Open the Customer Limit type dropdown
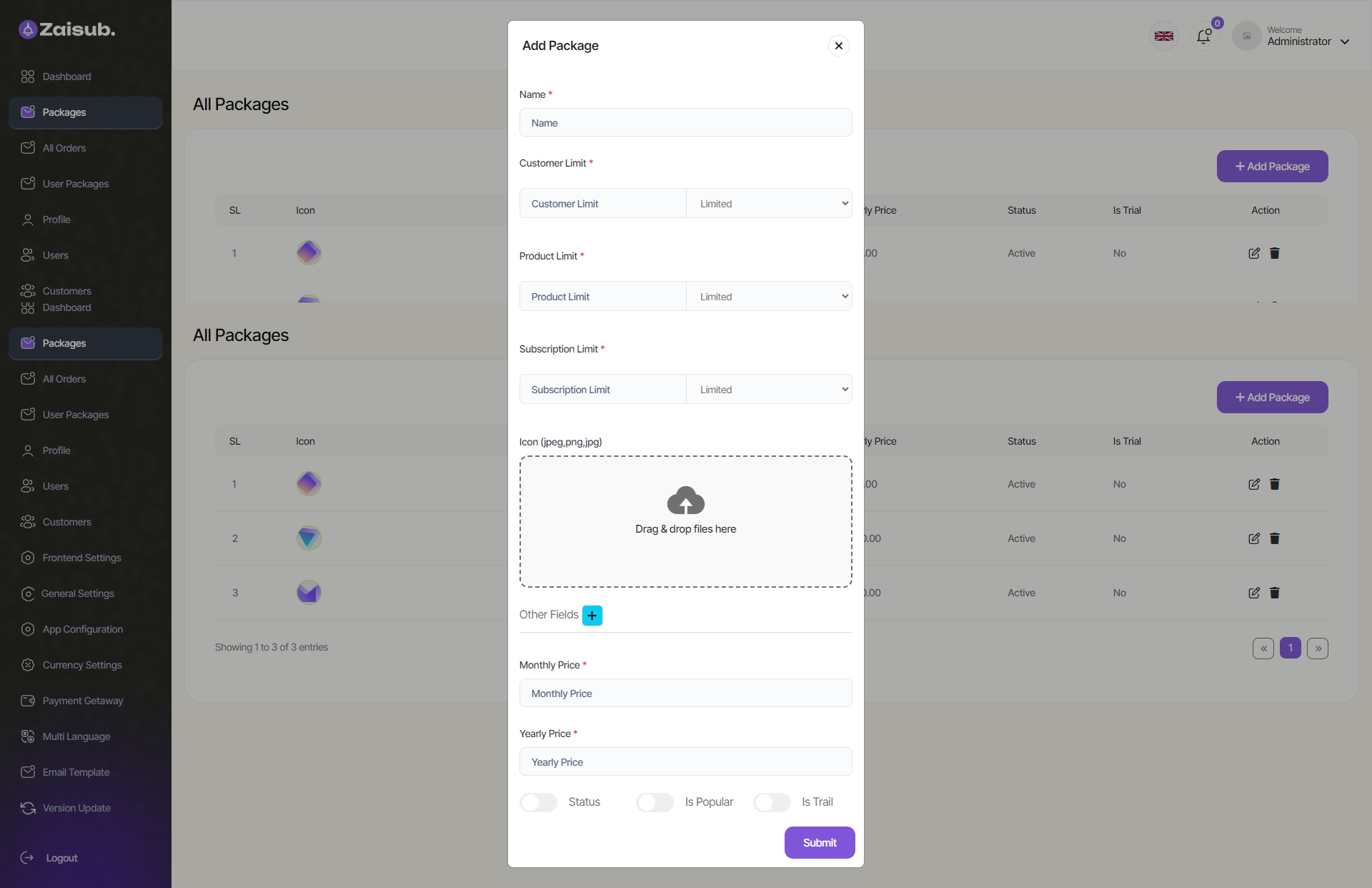This screenshot has height=888, width=1372. coord(770,203)
